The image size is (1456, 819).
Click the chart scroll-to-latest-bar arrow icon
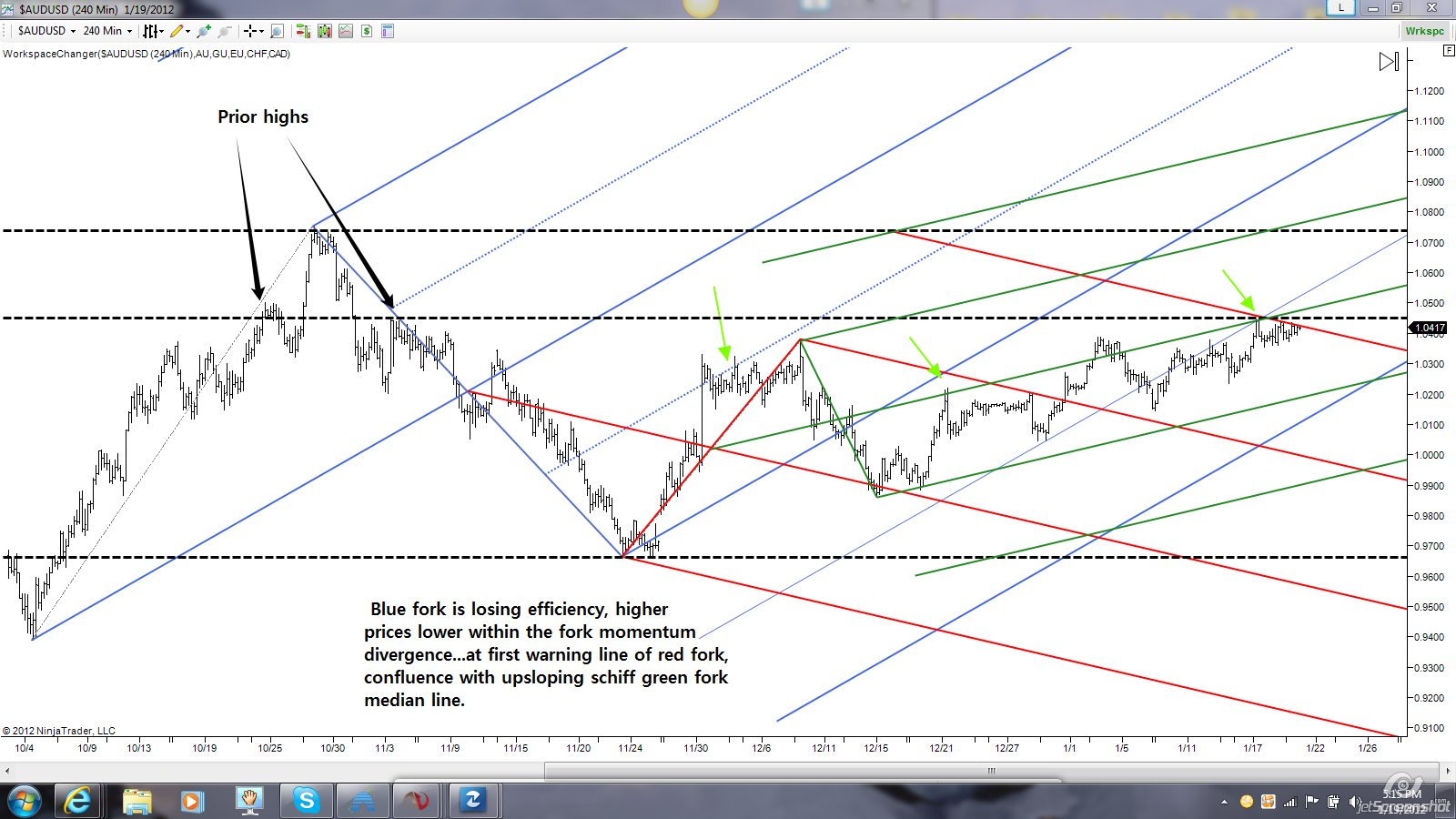(1389, 62)
